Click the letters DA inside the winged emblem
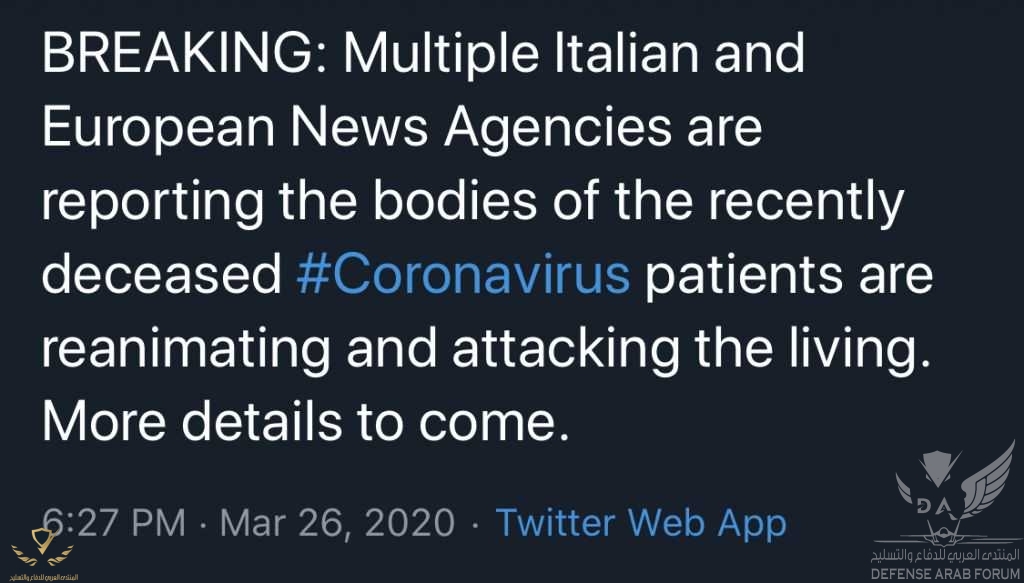This screenshot has height=583, width=1024. 935,505
